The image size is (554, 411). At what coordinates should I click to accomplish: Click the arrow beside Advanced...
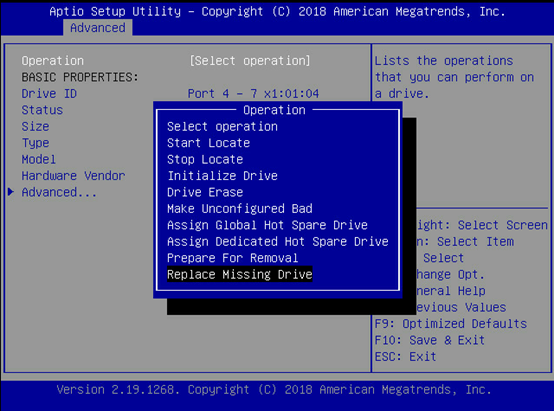pyautogui.click(x=11, y=192)
